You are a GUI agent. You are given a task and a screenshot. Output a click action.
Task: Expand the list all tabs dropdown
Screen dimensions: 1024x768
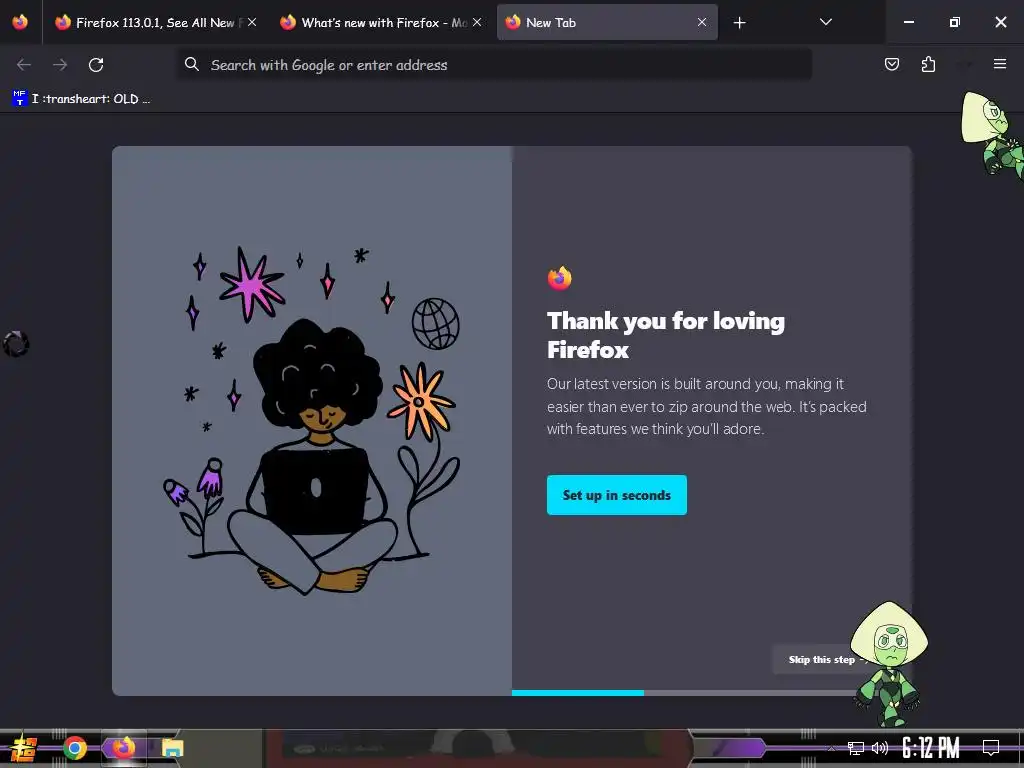point(825,22)
